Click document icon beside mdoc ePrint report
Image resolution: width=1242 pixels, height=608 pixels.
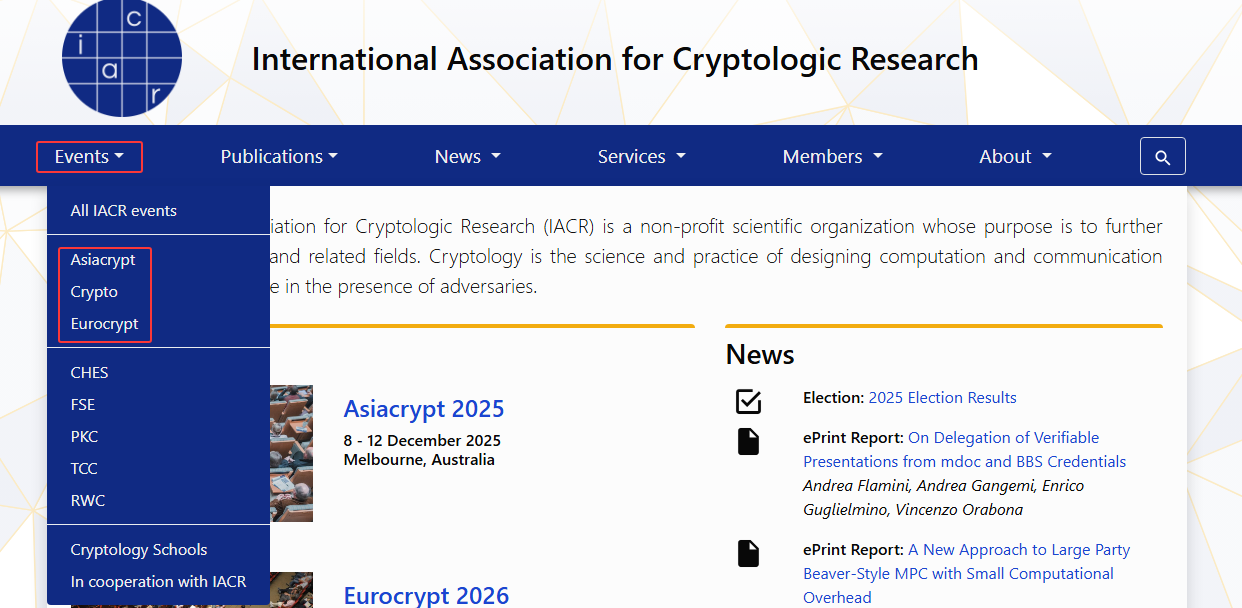click(x=748, y=441)
